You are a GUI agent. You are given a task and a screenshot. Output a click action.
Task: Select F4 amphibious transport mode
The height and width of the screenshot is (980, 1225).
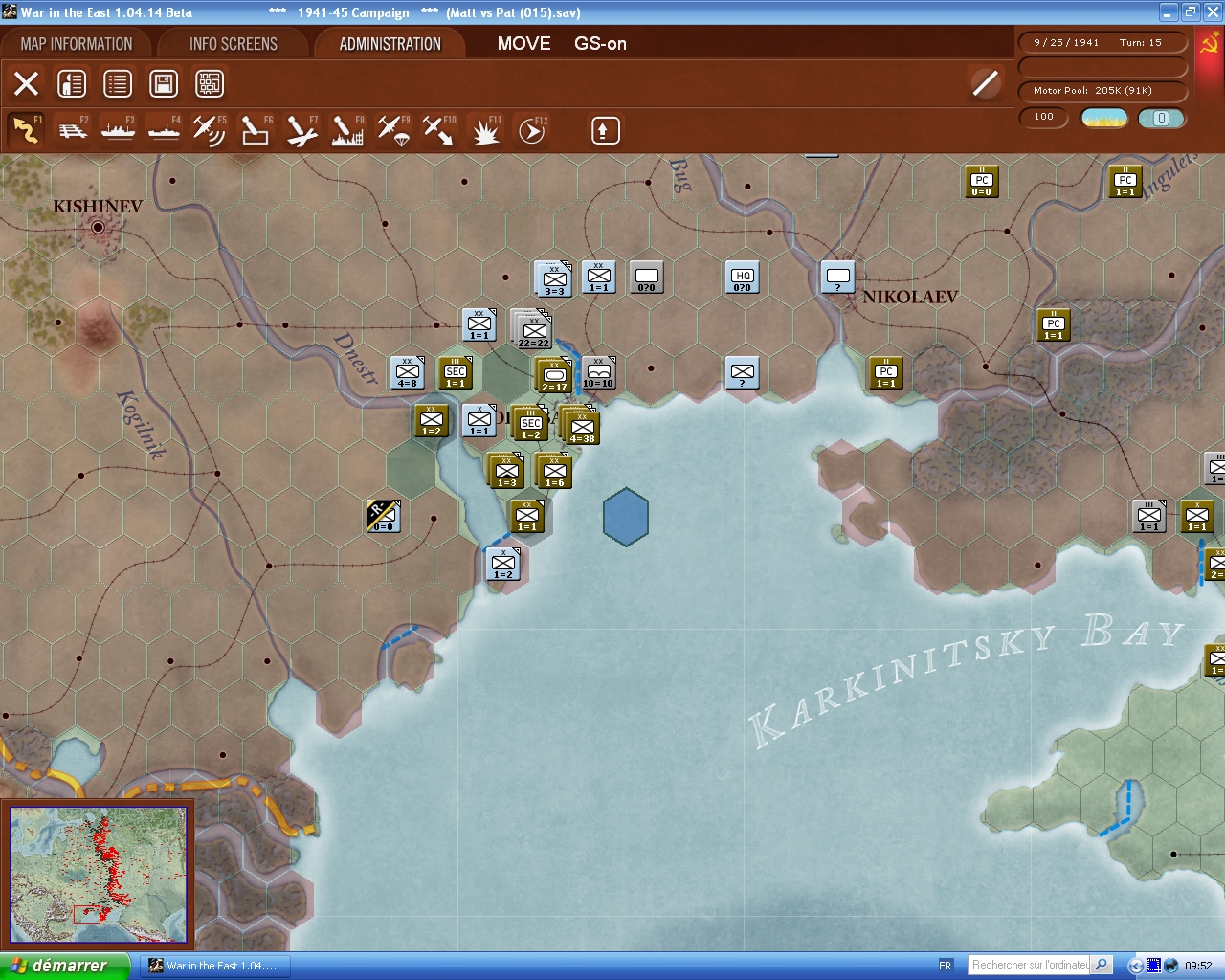click(x=164, y=130)
